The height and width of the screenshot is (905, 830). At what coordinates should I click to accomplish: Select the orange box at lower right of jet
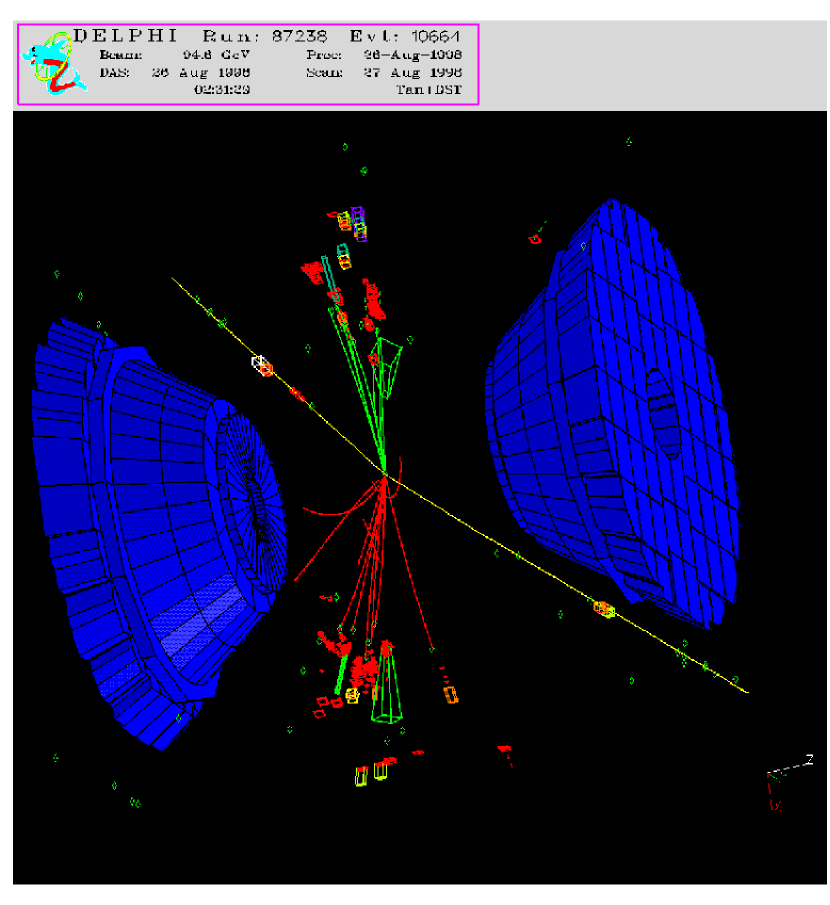coord(449,694)
